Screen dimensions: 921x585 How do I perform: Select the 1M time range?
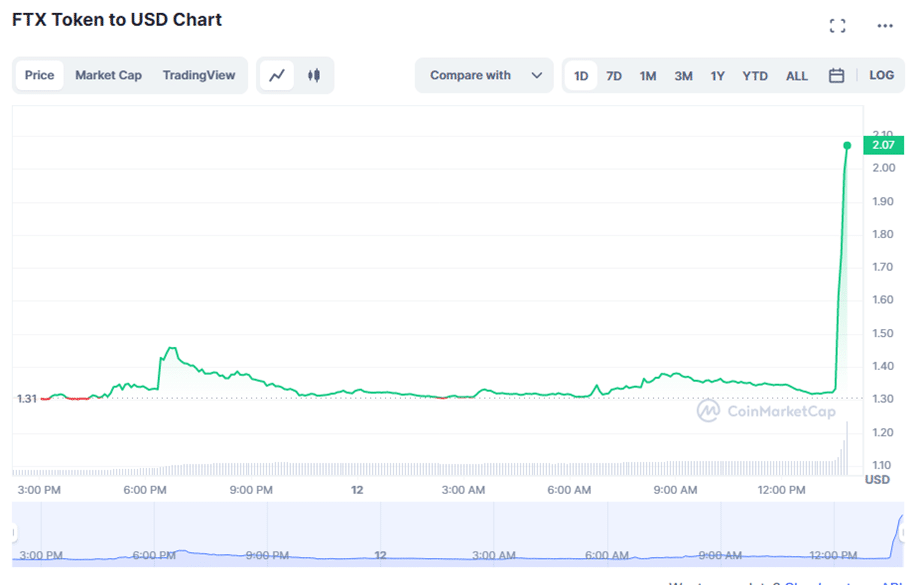pyautogui.click(x=648, y=76)
